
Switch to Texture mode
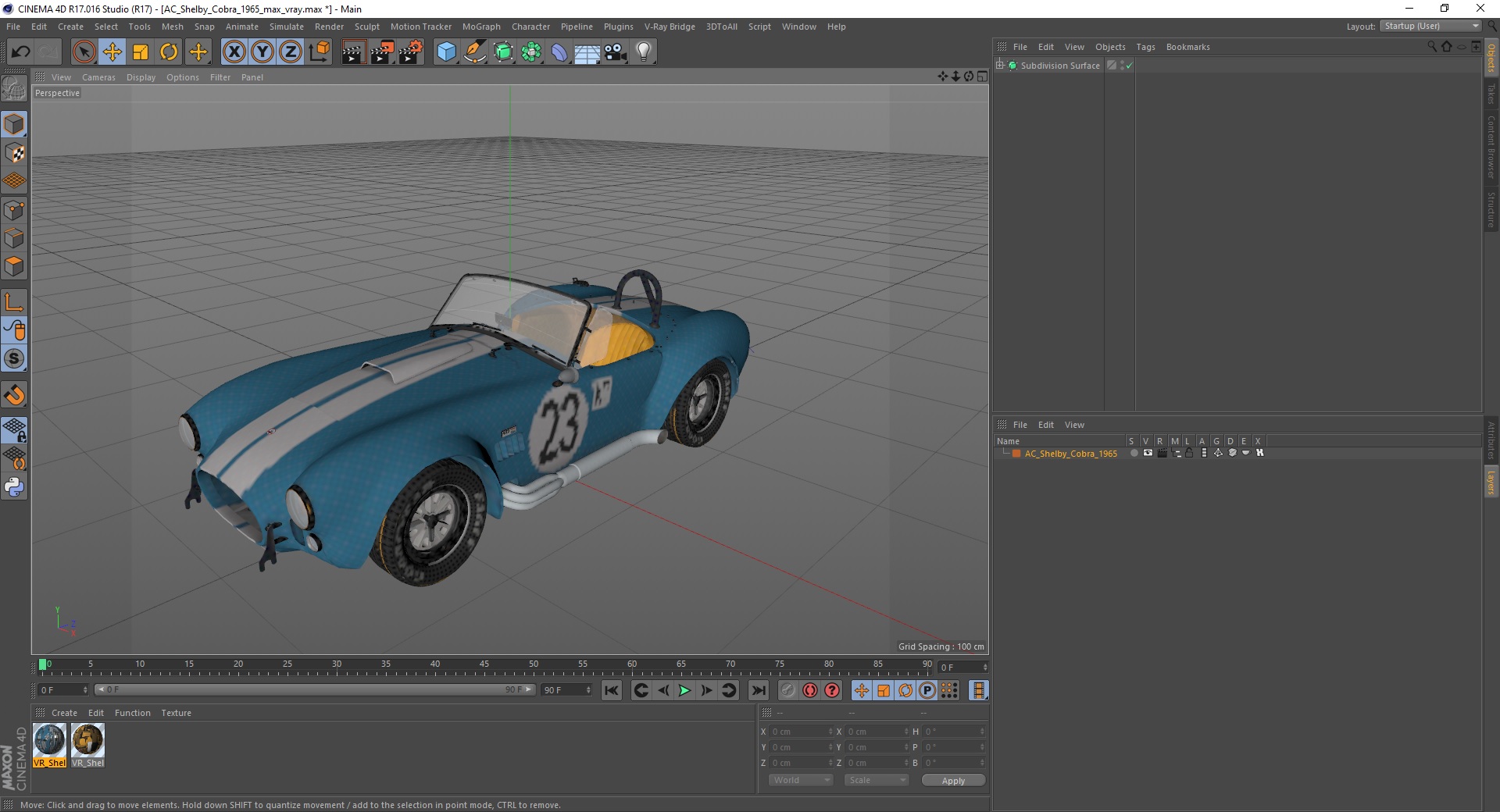point(14,153)
